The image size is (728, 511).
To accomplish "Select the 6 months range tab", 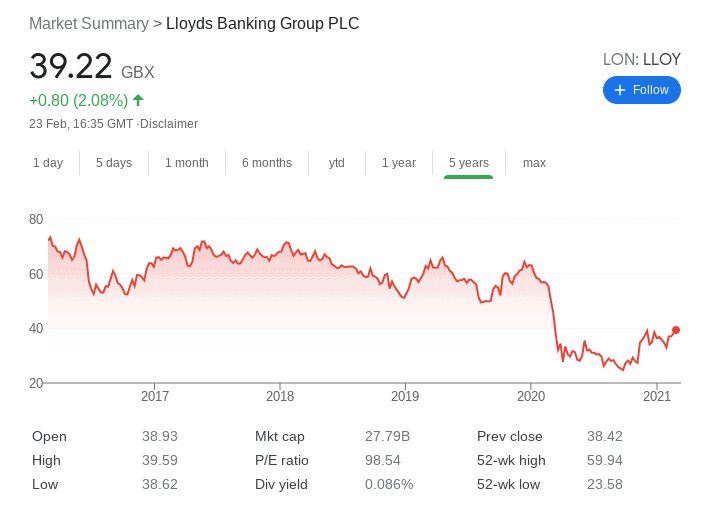I will click(x=266, y=163).
